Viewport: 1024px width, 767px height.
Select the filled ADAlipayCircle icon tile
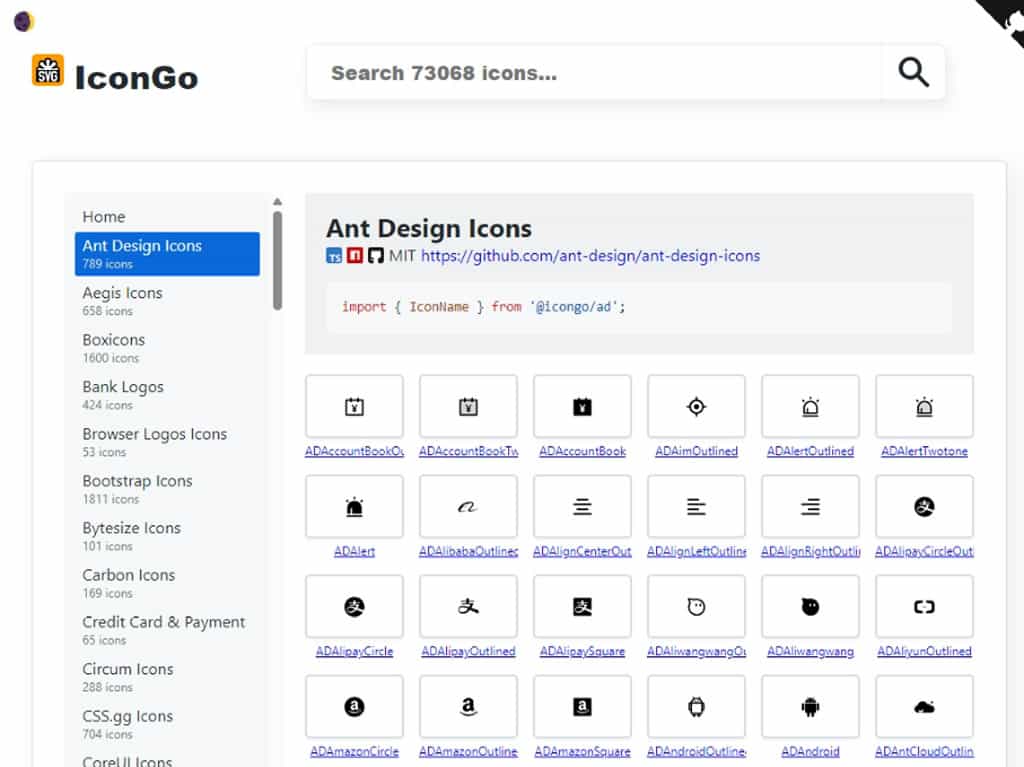354,606
